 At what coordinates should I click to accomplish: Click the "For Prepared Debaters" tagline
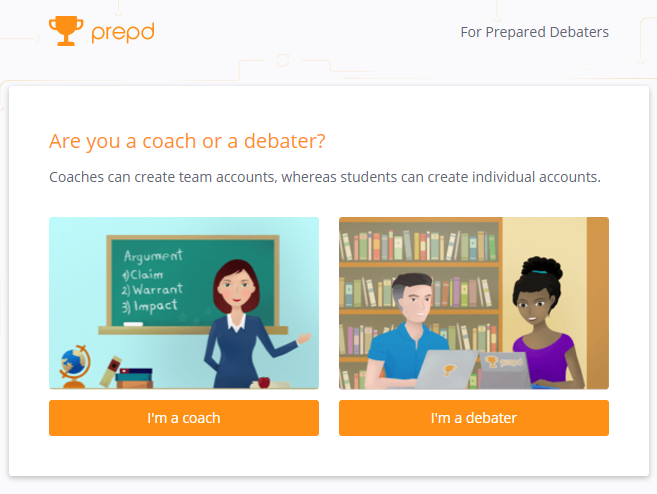[x=534, y=32]
